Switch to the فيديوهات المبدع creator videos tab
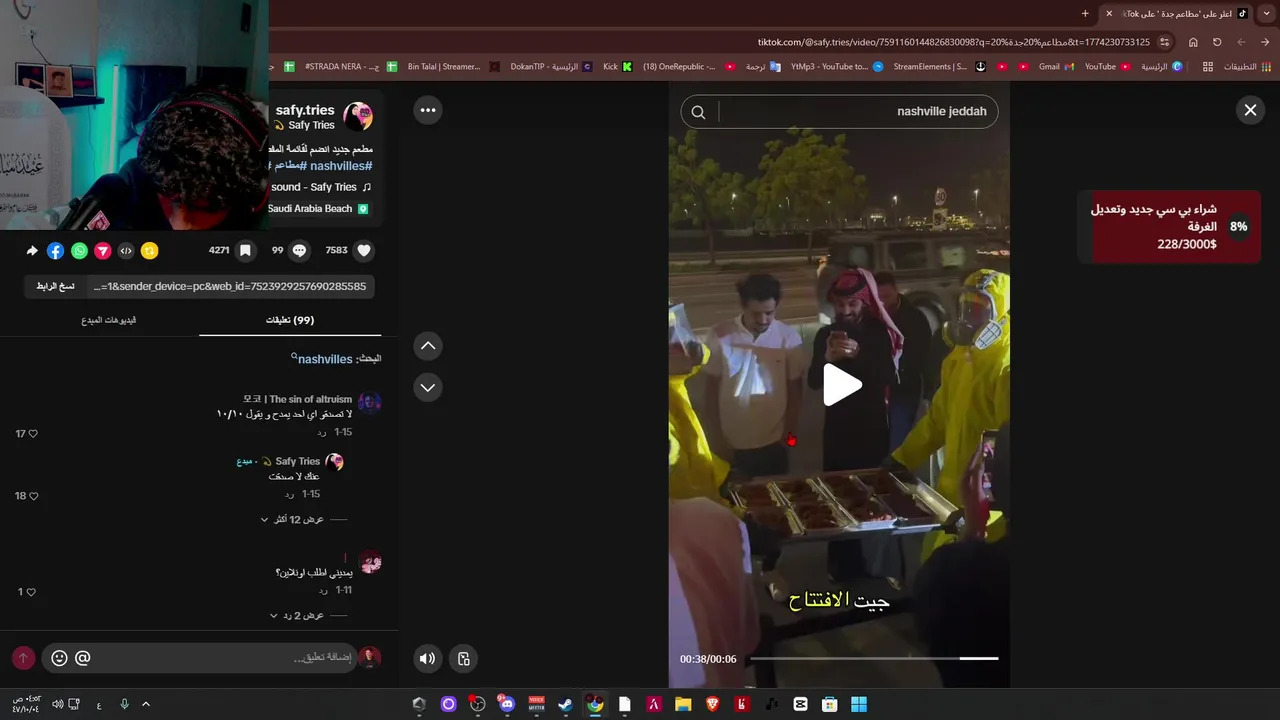This screenshot has height=720, width=1280. [108, 320]
